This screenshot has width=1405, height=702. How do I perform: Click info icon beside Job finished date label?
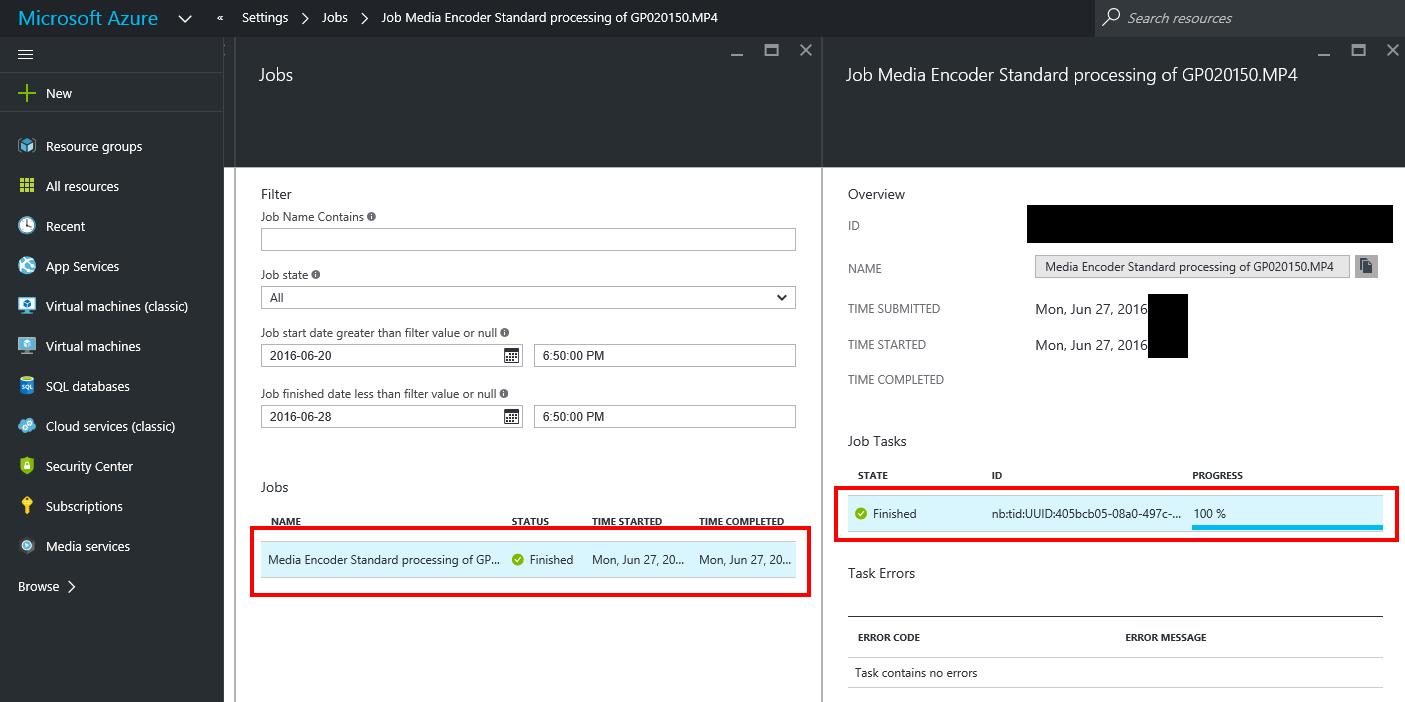504,393
